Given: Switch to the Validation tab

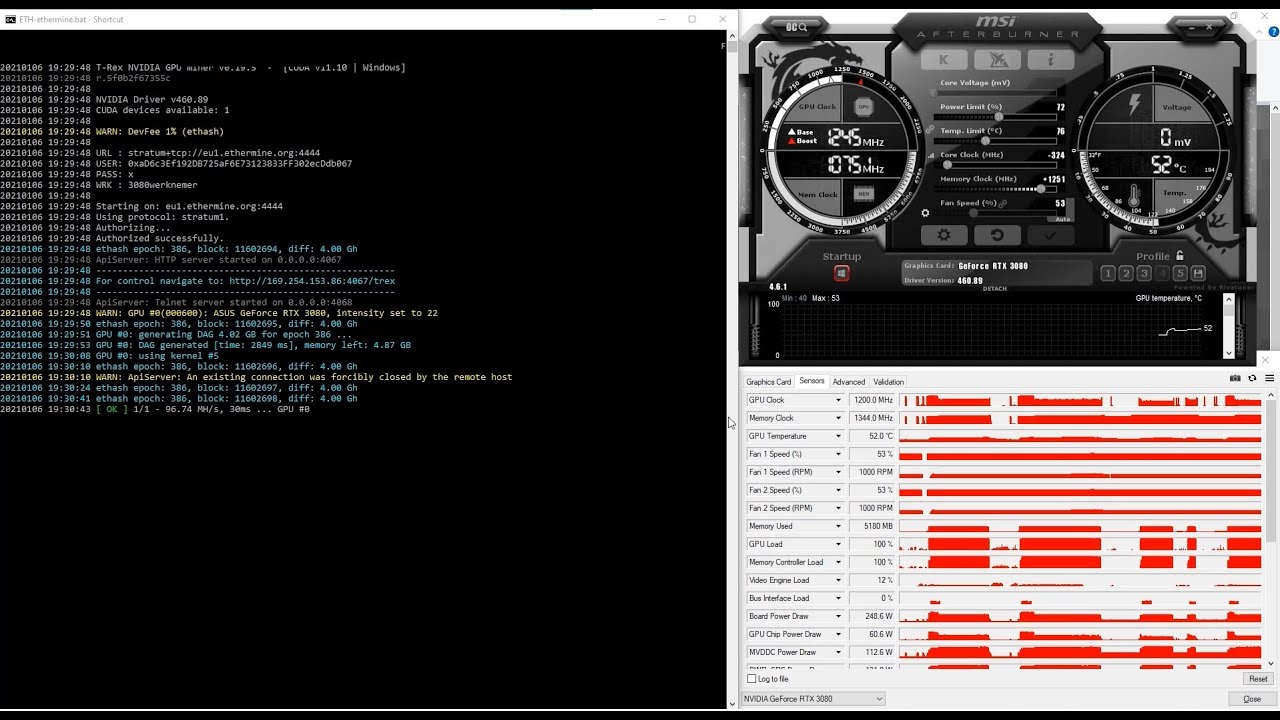Looking at the screenshot, I should tap(888, 381).
